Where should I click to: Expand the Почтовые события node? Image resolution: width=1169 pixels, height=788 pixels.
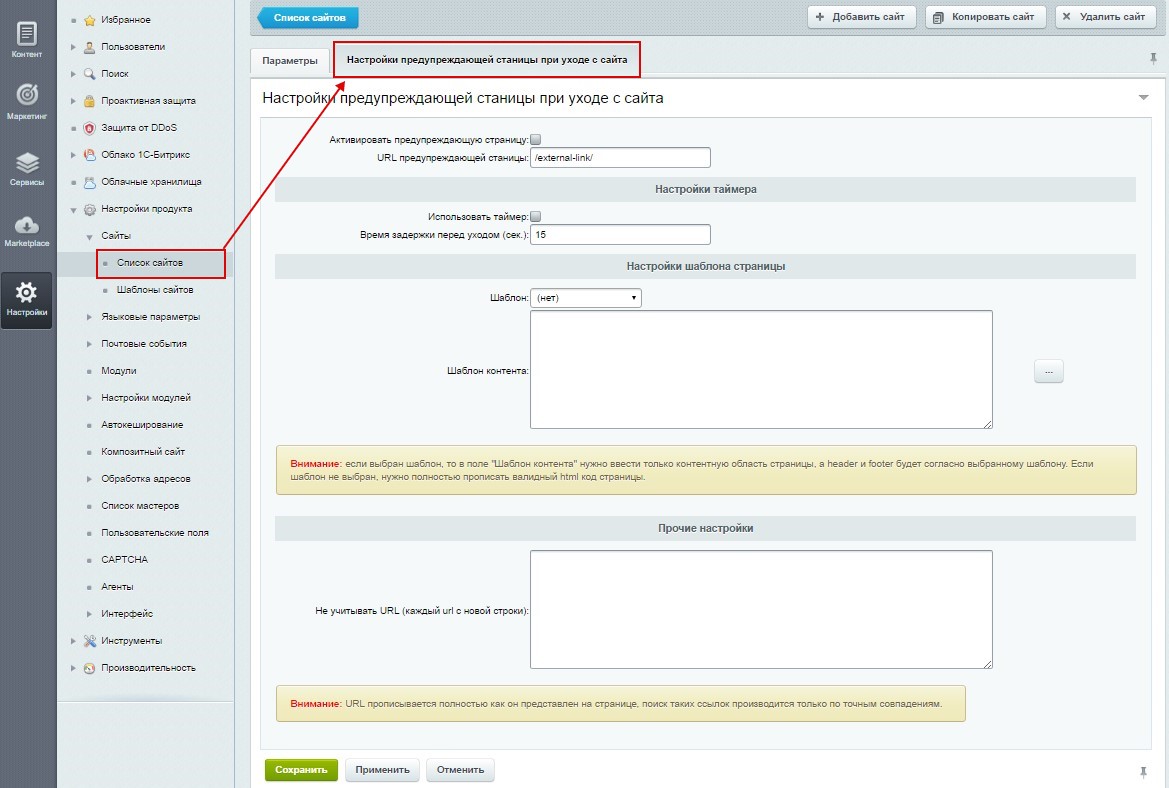[x=89, y=344]
